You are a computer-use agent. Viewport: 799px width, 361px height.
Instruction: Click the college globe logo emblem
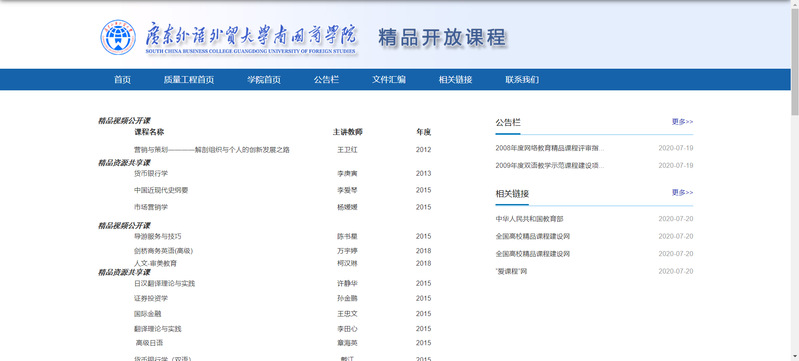[118, 37]
